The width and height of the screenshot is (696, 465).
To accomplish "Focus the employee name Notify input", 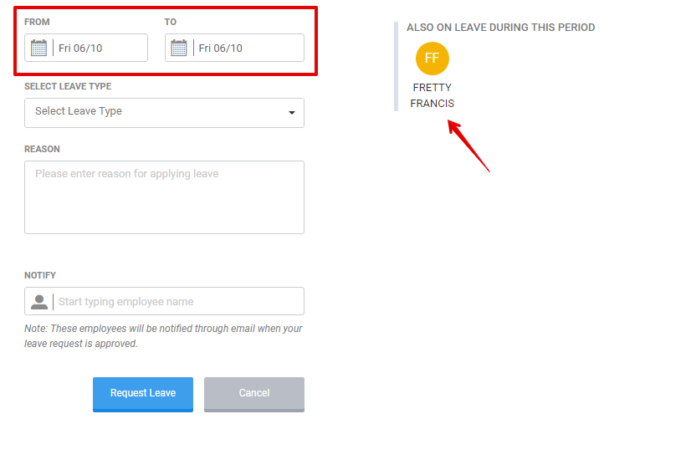I will click(x=175, y=302).
